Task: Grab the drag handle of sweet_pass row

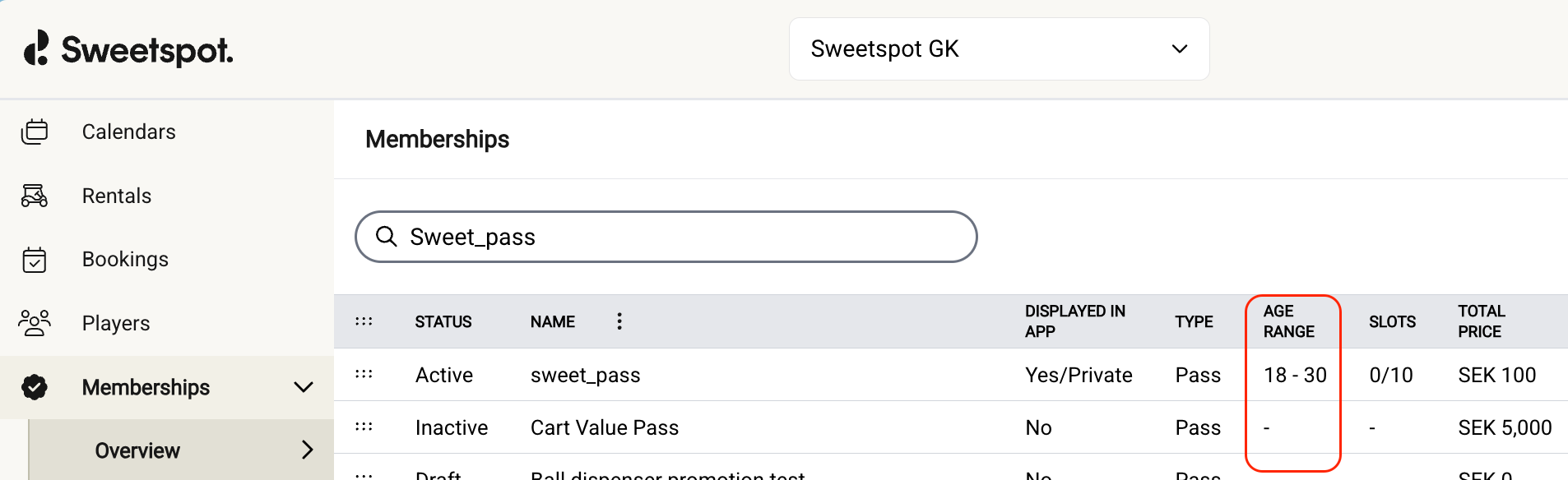Action: point(364,374)
